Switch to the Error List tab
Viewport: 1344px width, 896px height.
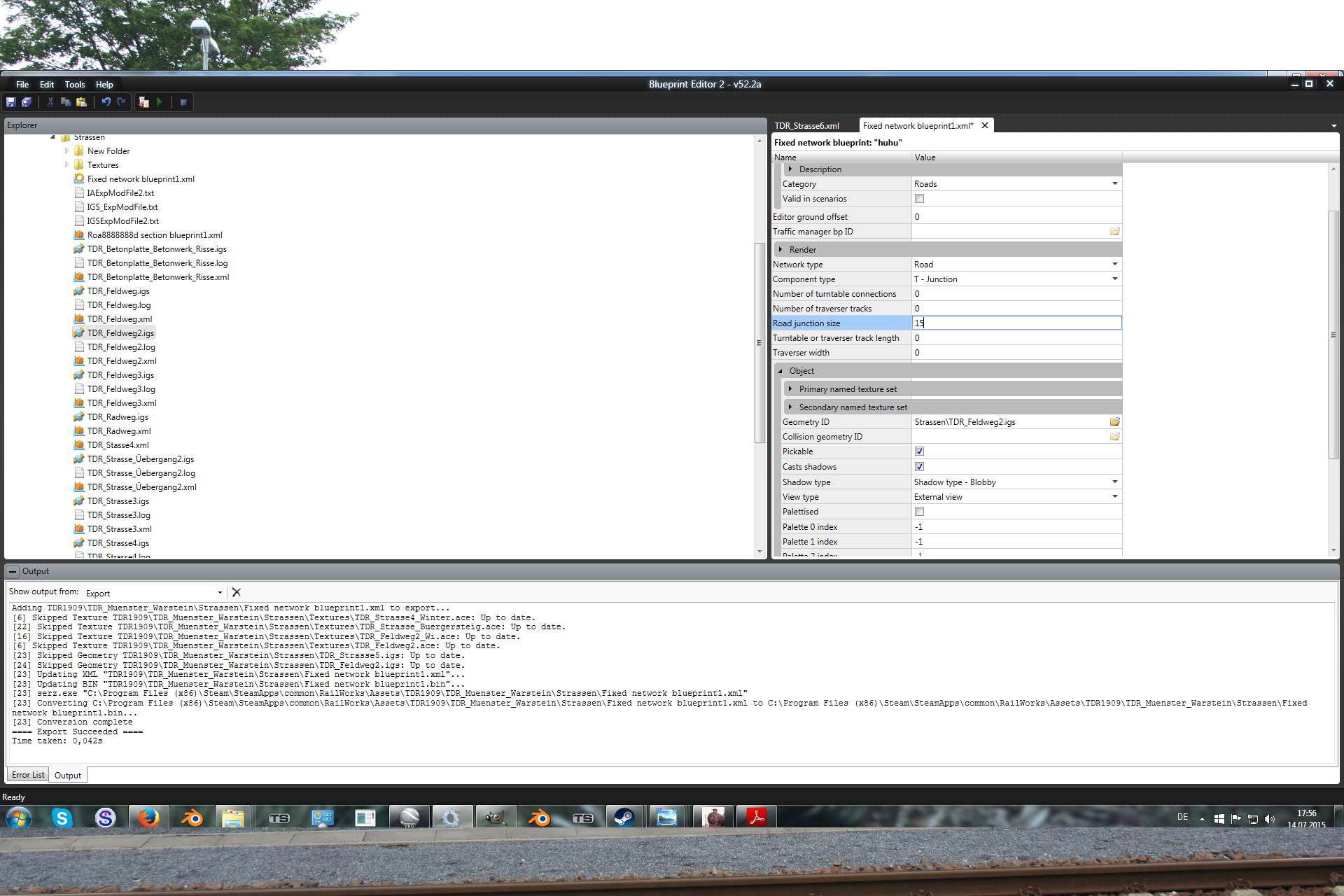click(28, 775)
